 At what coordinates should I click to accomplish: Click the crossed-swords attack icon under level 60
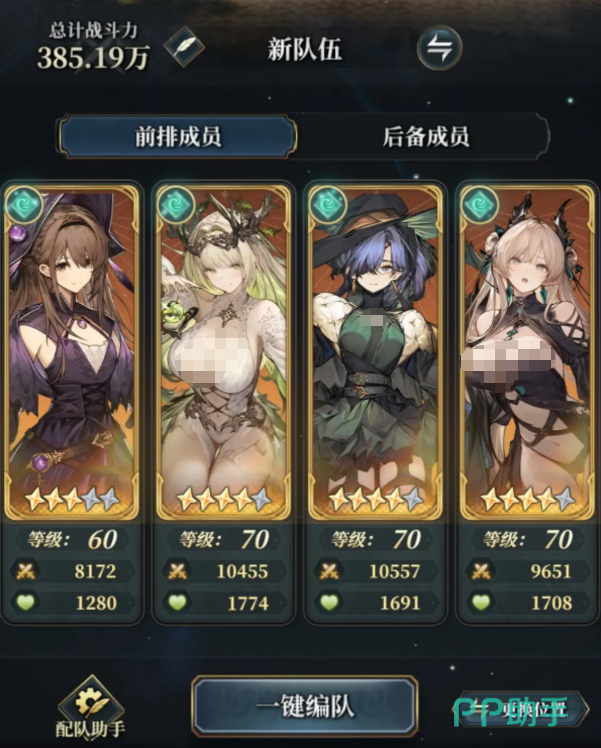click(25, 571)
